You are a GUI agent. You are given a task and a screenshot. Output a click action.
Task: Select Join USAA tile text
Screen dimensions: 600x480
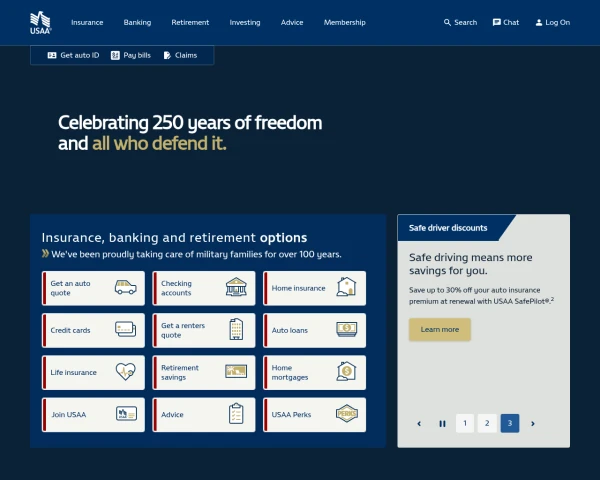click(69, 415)
